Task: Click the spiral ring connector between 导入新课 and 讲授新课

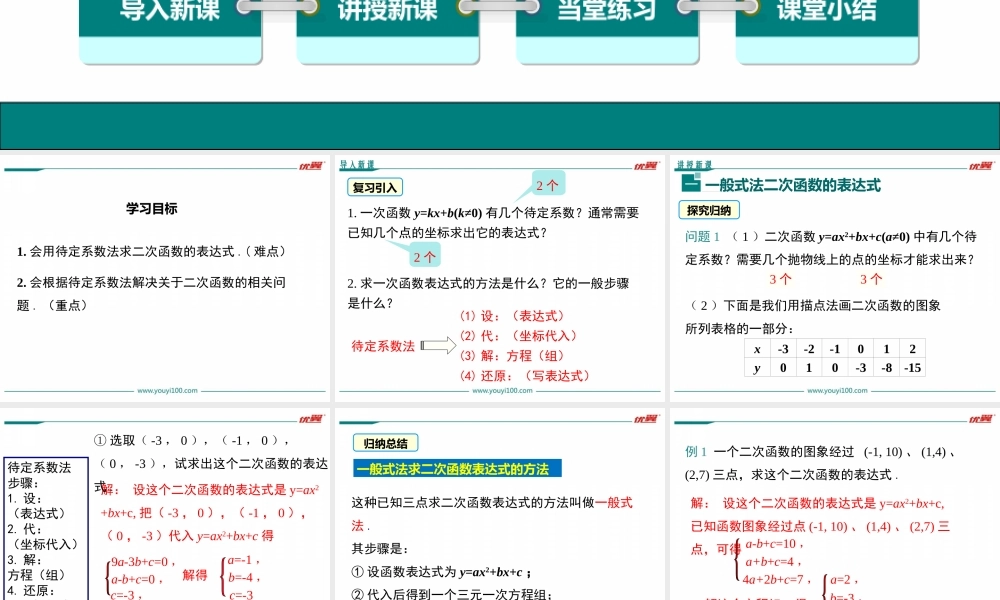Action: pos(277,9)
